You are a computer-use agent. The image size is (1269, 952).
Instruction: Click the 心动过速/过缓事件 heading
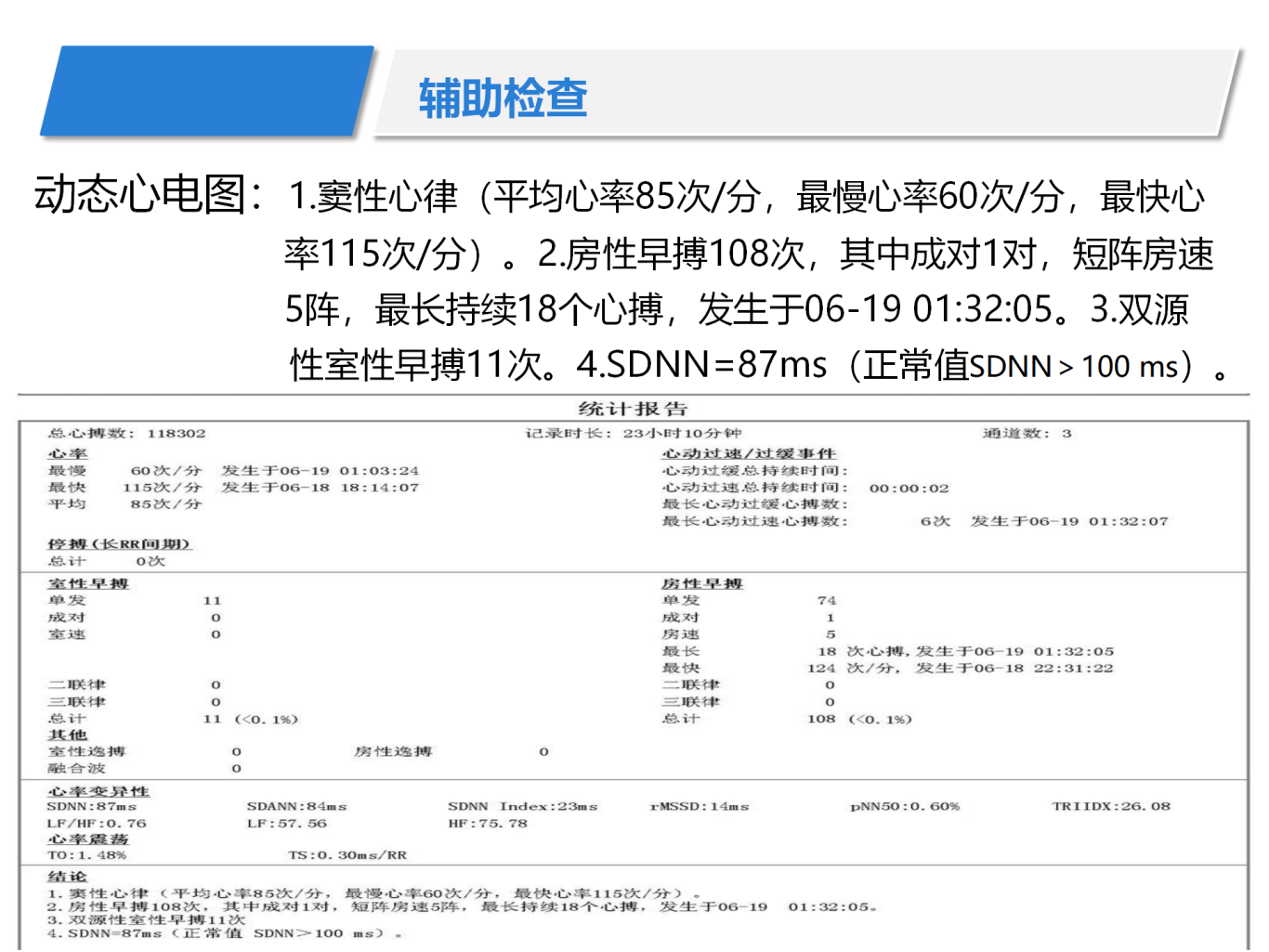click(749, 453)
